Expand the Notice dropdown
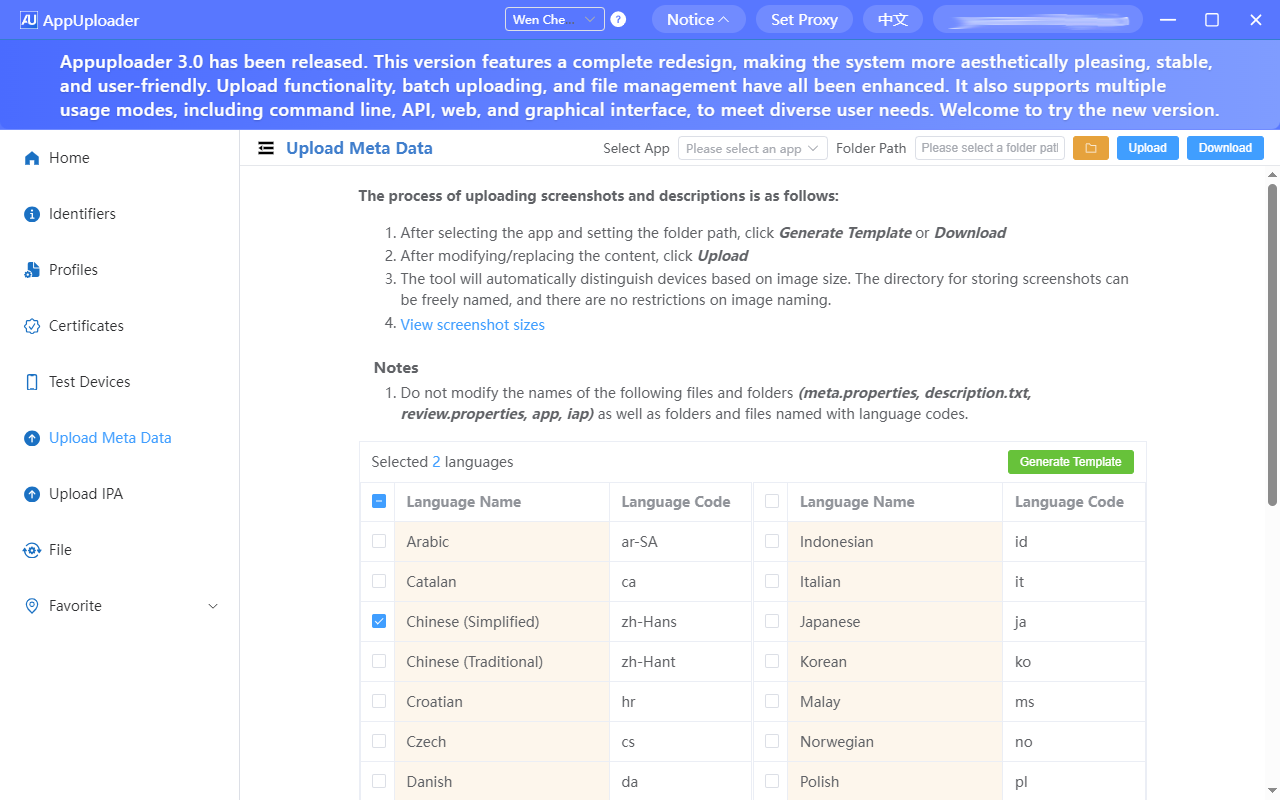Image resolution: width=1280 pixels, height=800 pixels. click(699, 19)
